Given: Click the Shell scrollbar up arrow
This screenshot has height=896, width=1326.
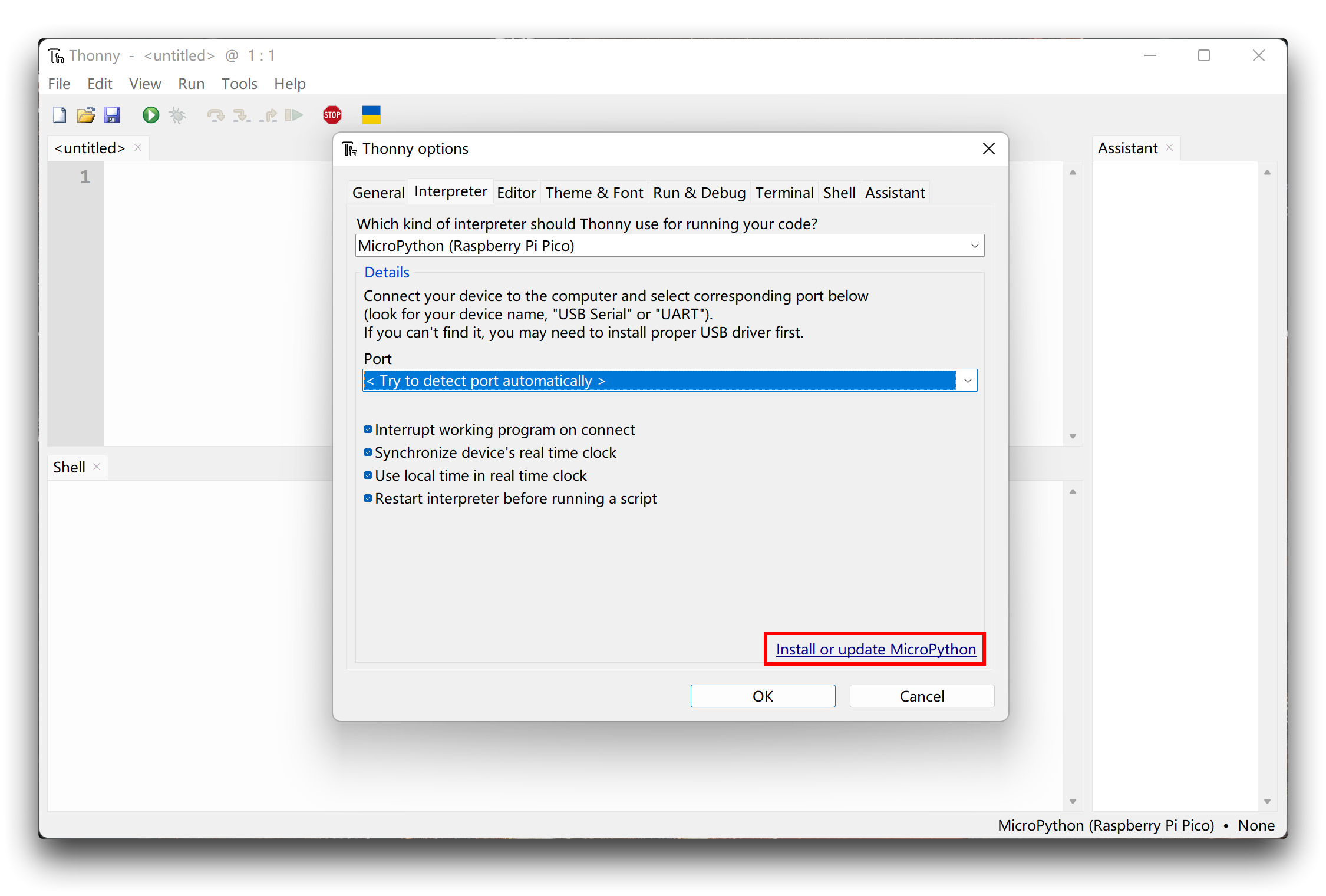Looking at the screenshot, I should pos(1073,492).
